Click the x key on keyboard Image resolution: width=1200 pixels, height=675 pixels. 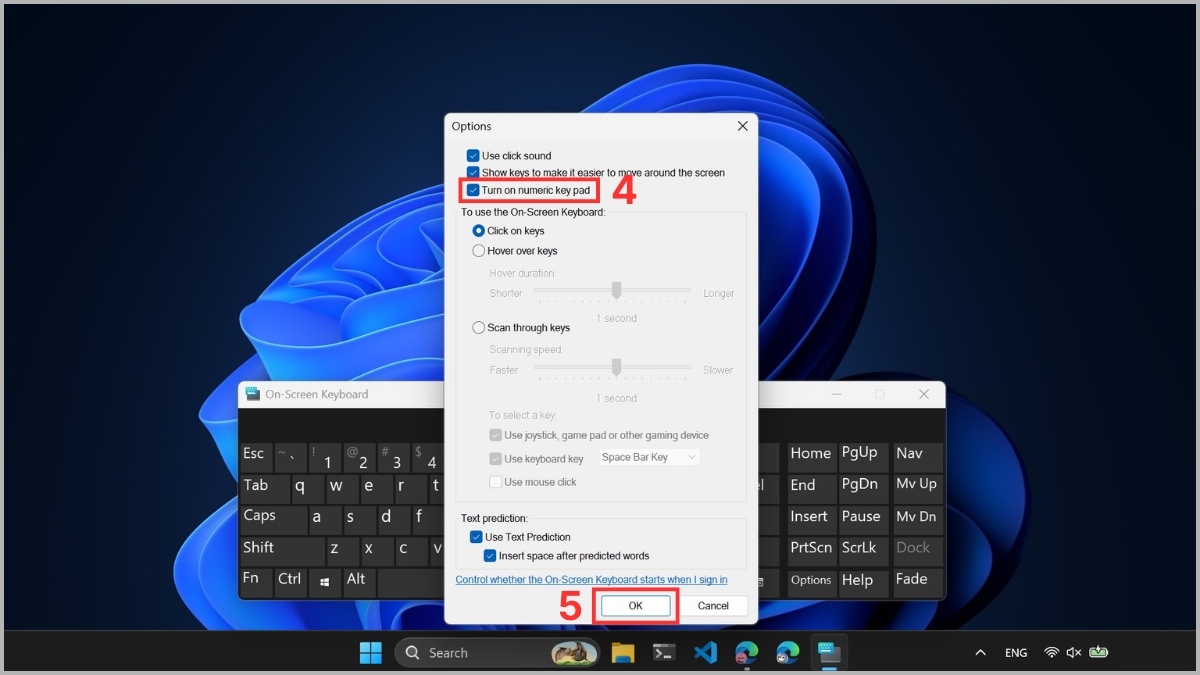[x=376, y=551]
